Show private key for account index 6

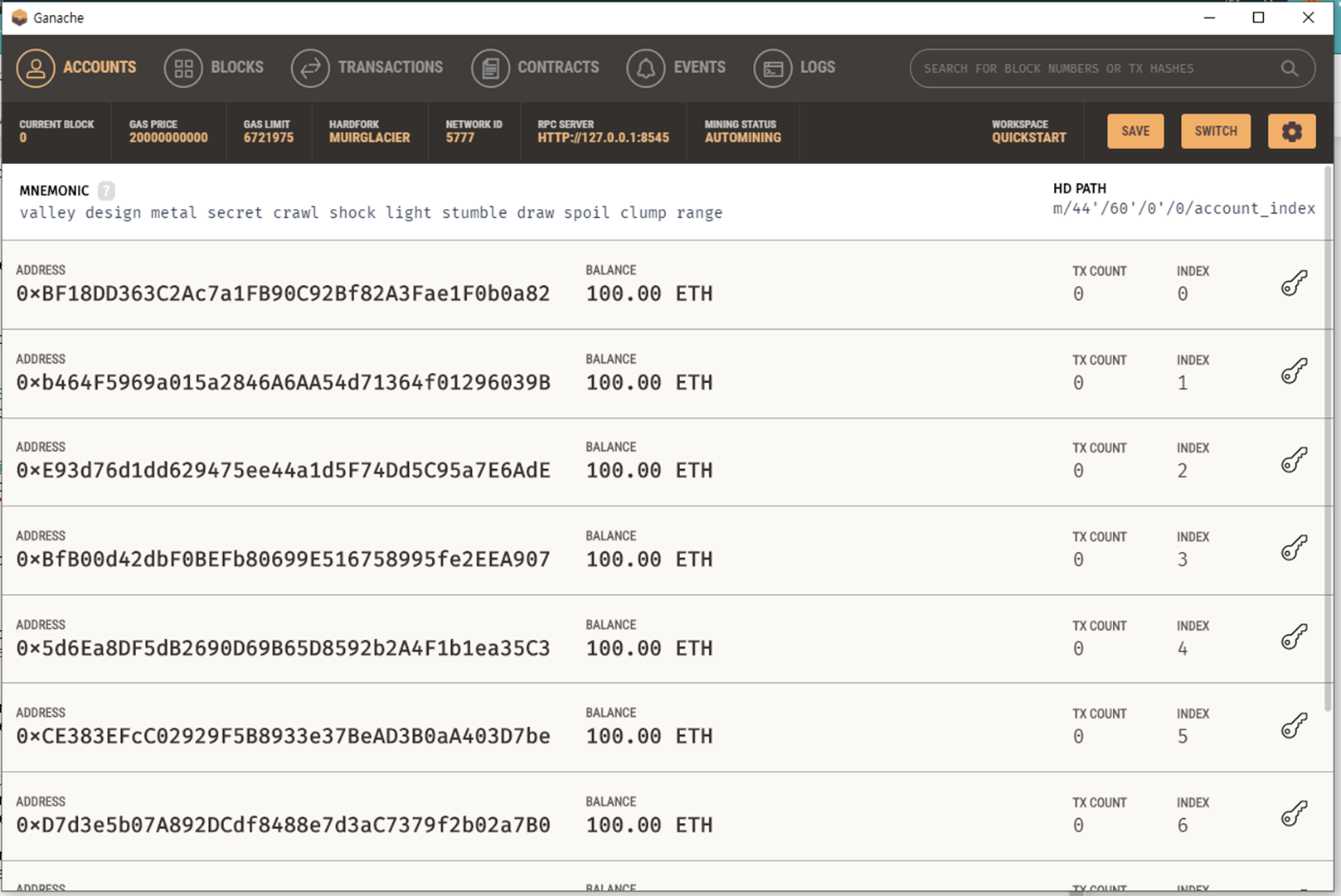(1294, 814)
